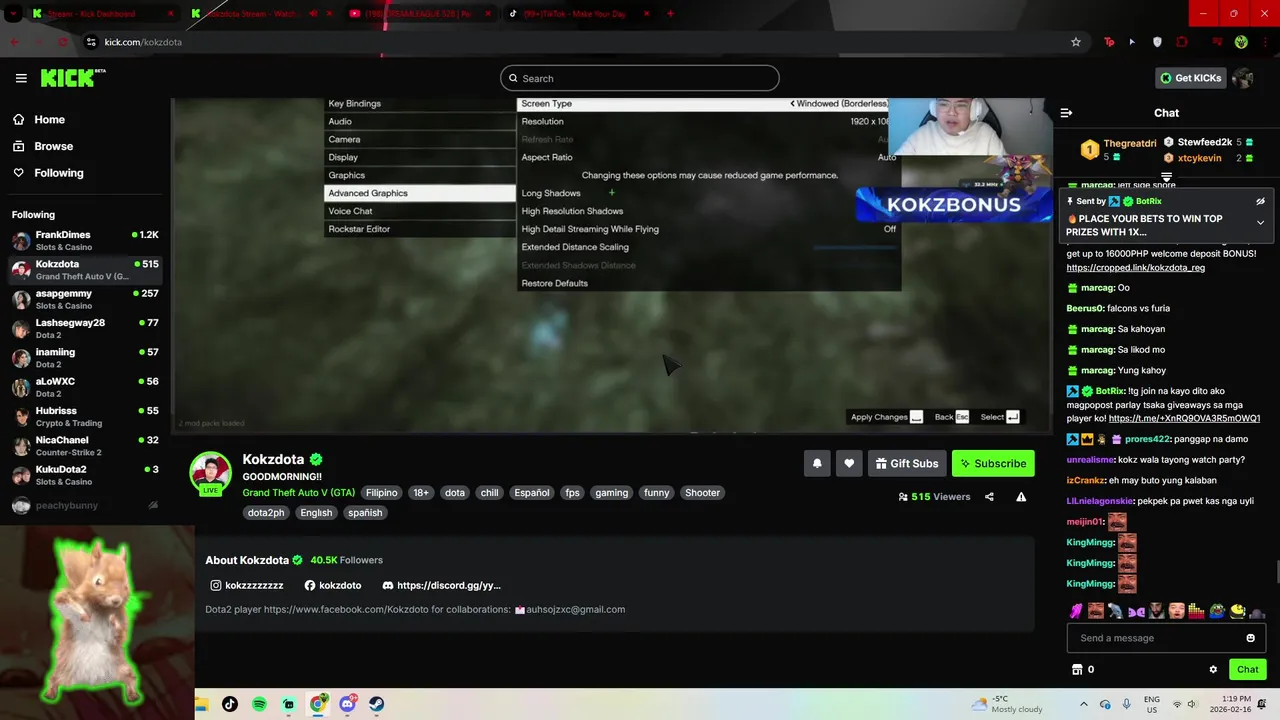Screen dimensions: 1280x720
Task: Click the Pepe frog quick emote
Action: click(x=1217, y=611)
